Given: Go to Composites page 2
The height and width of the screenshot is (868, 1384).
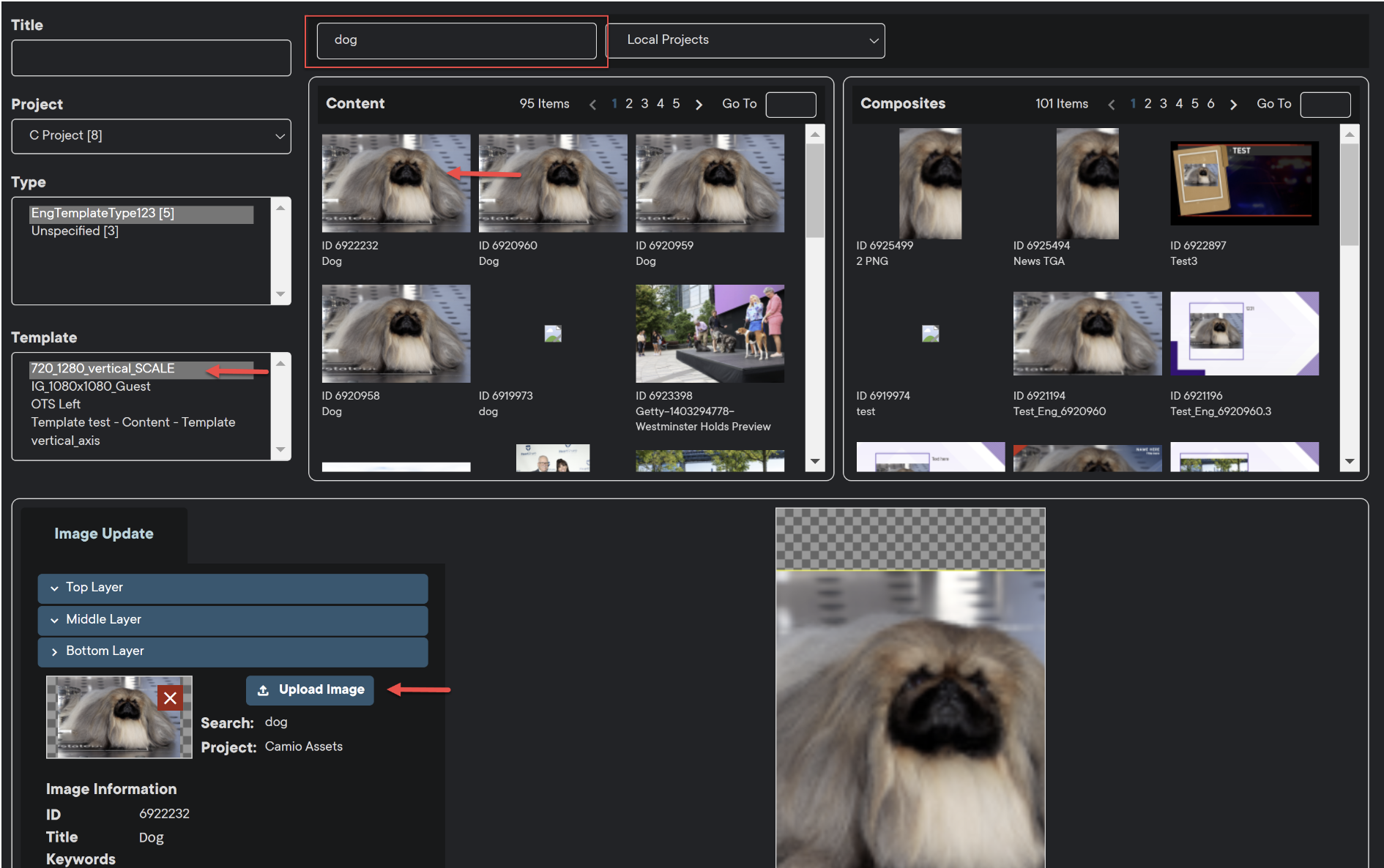Looking at the screenshot, I should [x=1148, y=104].
